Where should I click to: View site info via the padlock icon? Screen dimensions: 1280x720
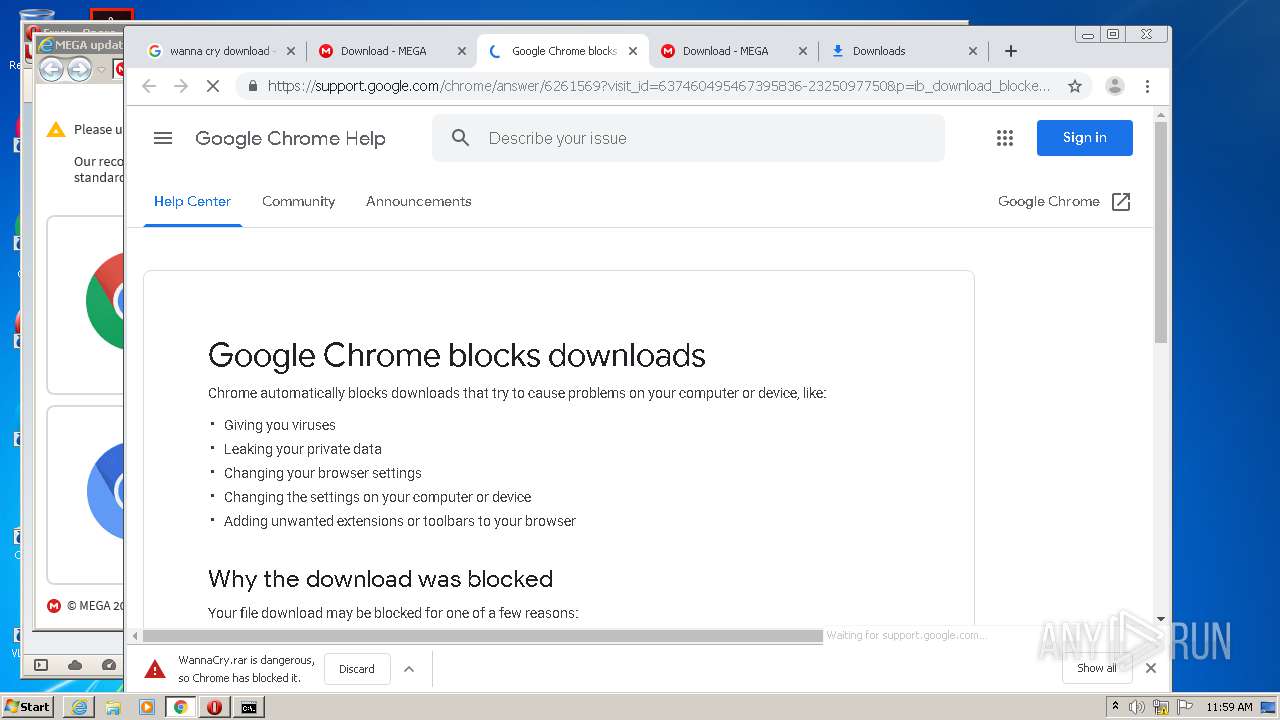pos(252,86)
